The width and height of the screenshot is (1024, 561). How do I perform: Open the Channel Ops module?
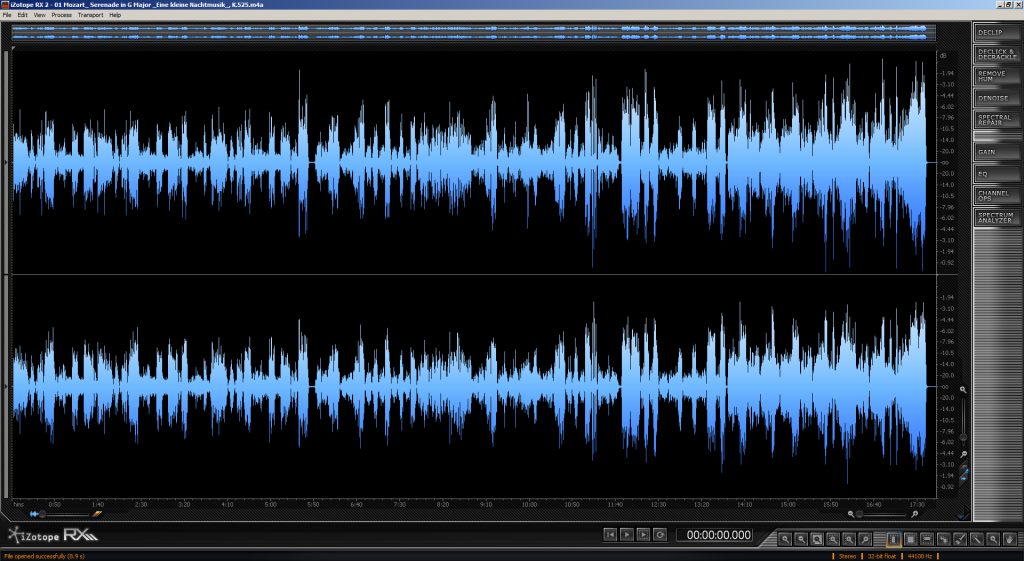coord(997,195)
